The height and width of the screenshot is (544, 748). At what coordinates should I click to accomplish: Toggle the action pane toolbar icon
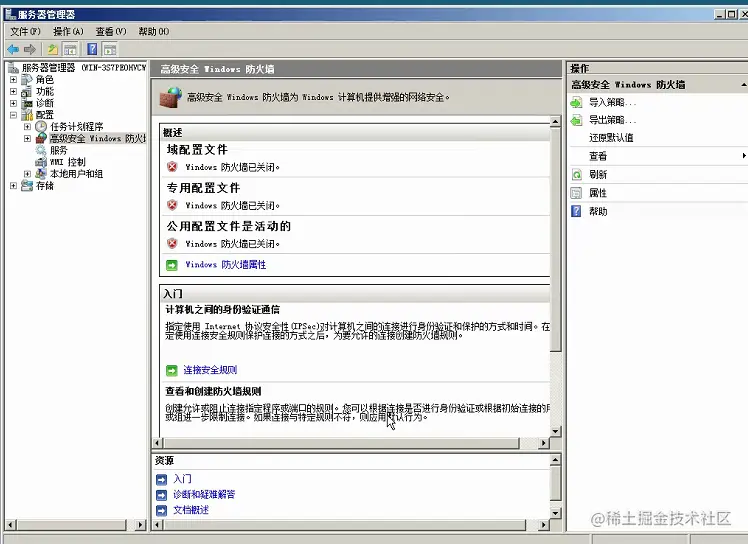tap(110, 49)
